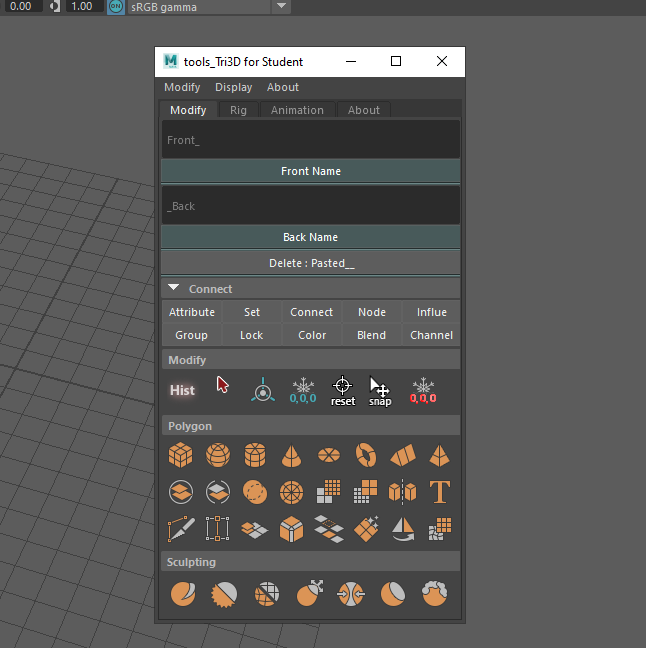This screenshot has height=648, width=646.
Task: Click the Front Name button
Action: (311, 171)
